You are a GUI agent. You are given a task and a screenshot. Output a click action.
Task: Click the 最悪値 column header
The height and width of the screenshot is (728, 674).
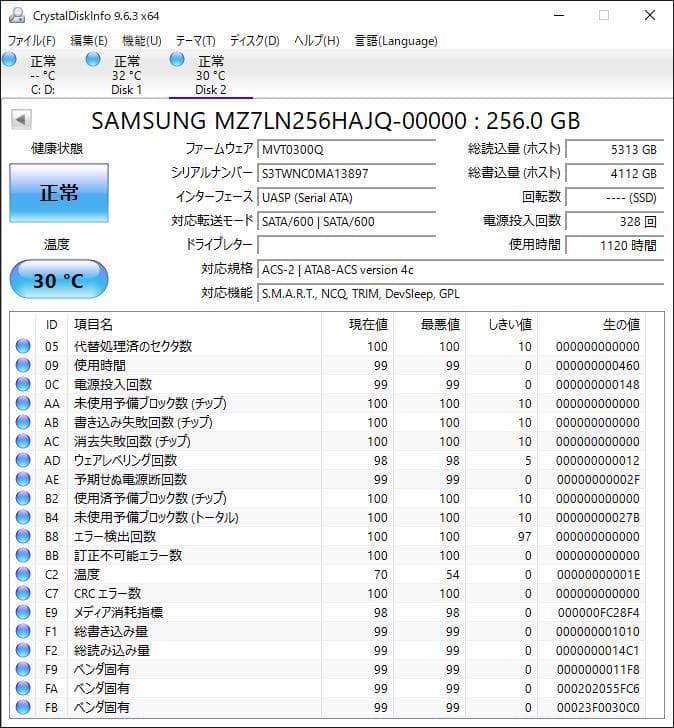[429, 325]
